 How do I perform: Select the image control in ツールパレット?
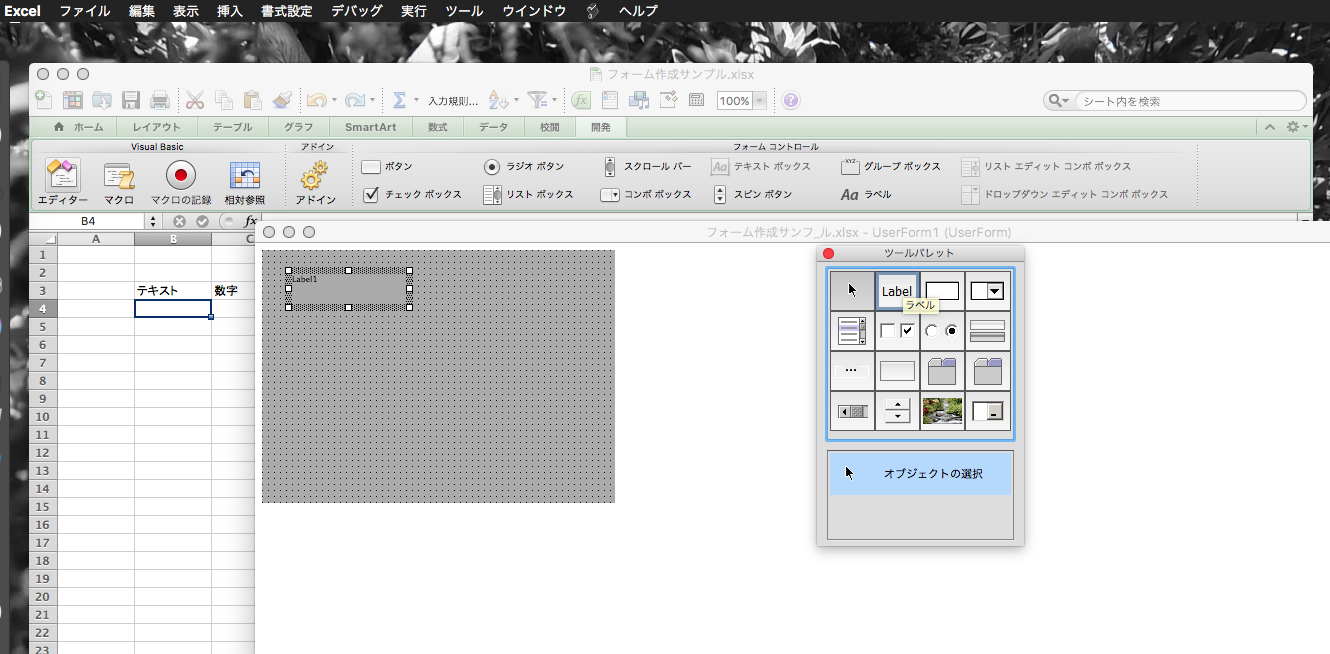942,411
